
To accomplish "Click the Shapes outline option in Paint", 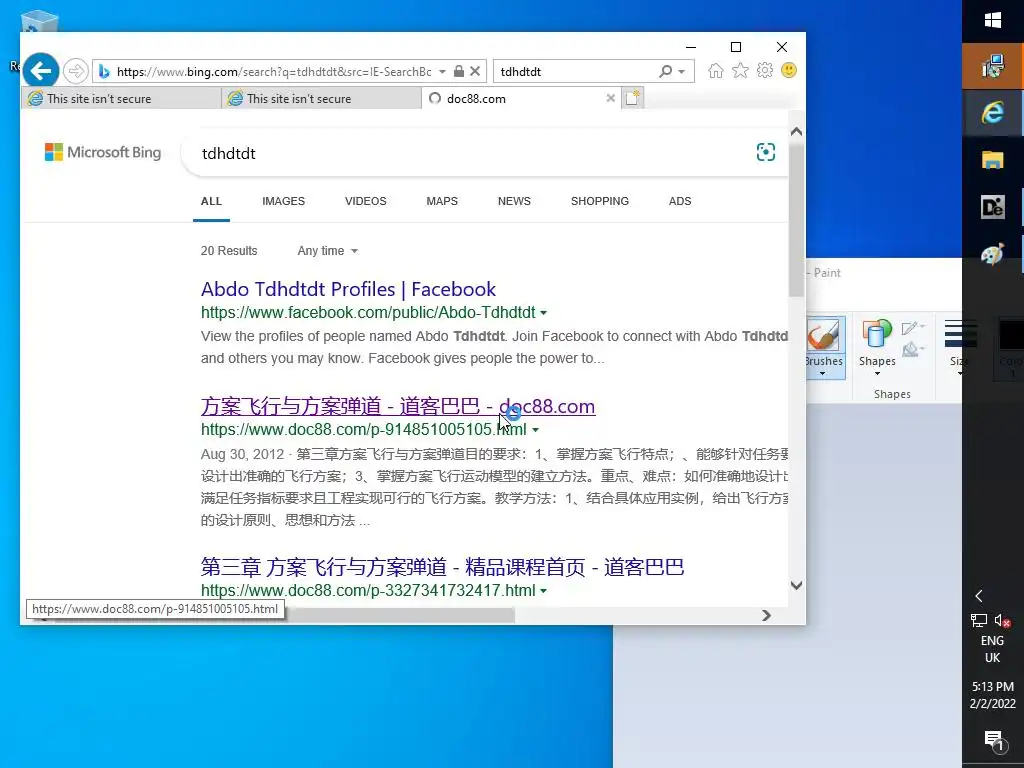I will (x=912, y=328).
